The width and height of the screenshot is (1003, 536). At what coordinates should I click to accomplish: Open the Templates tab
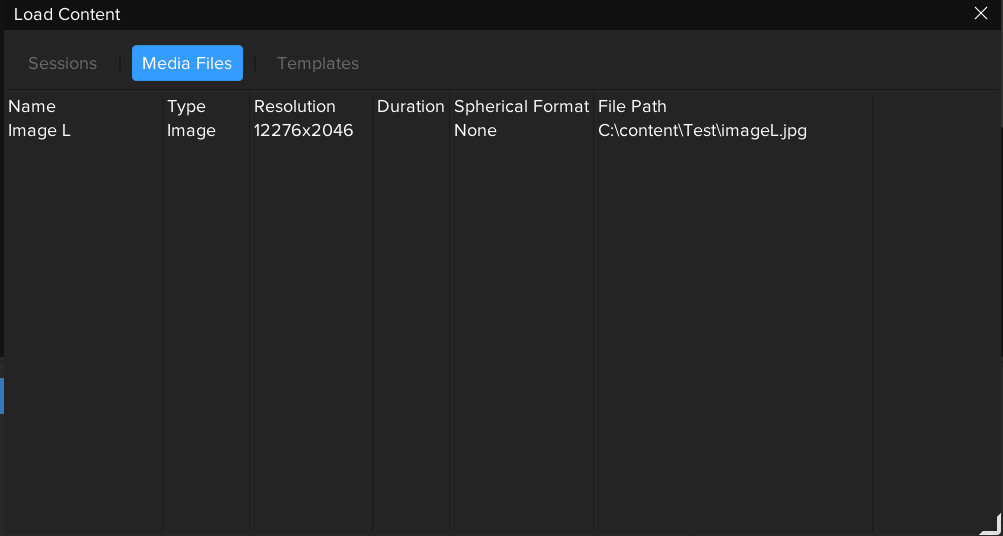coord(318,63)
